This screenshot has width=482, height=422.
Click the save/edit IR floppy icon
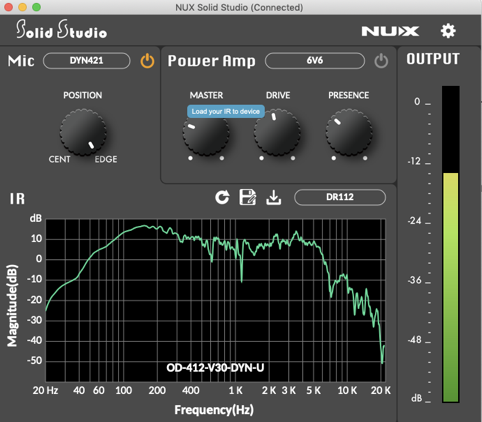click(248, 197)
